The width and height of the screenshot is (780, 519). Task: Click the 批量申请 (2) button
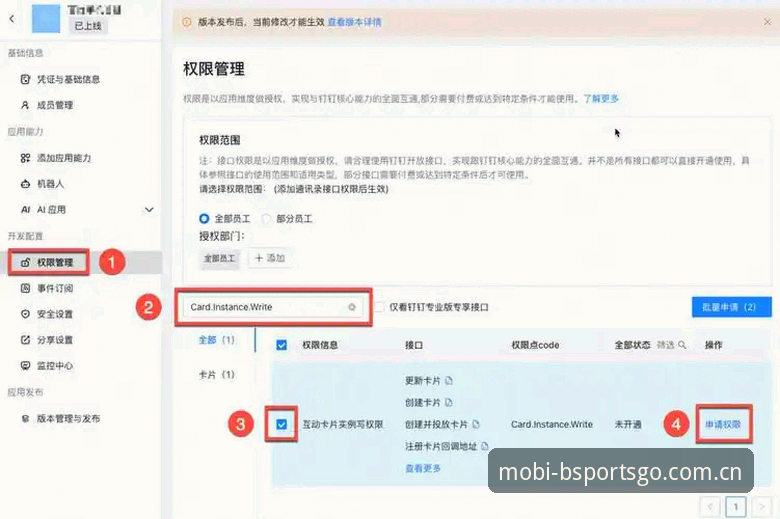point(731,307)
